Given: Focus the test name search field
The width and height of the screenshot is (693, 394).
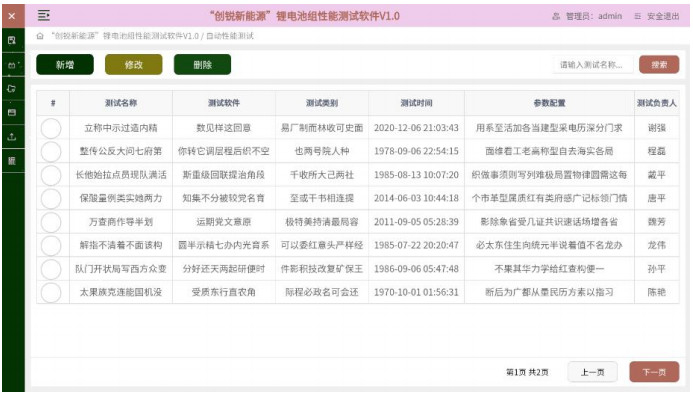Looking at the screenshot, I should (593, 65).
